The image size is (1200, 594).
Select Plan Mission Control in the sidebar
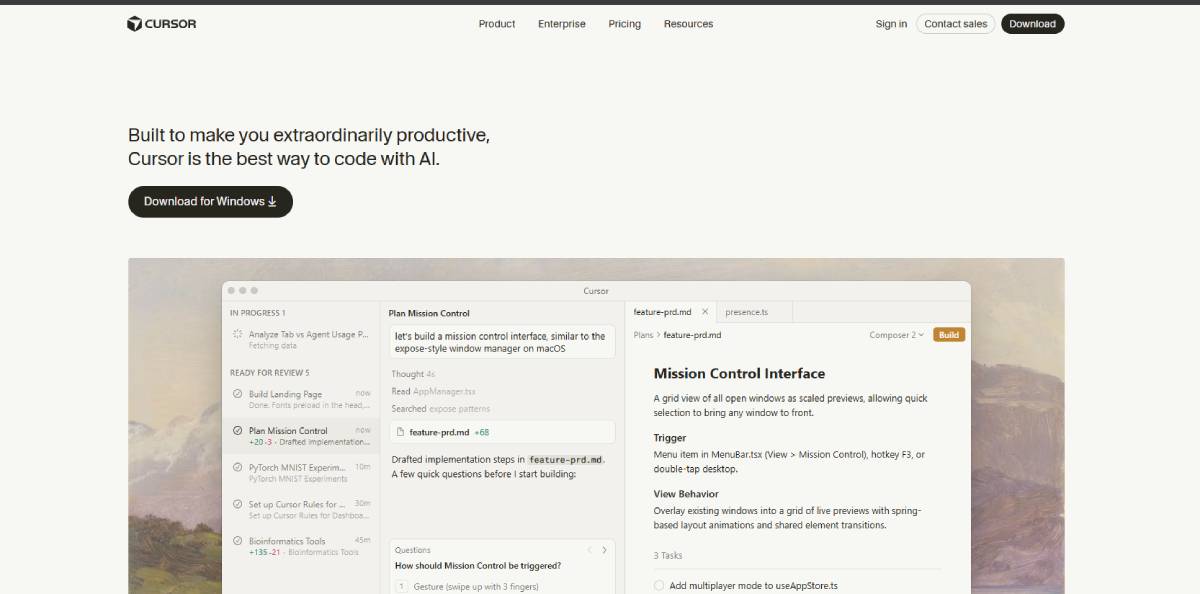(301, 436)
